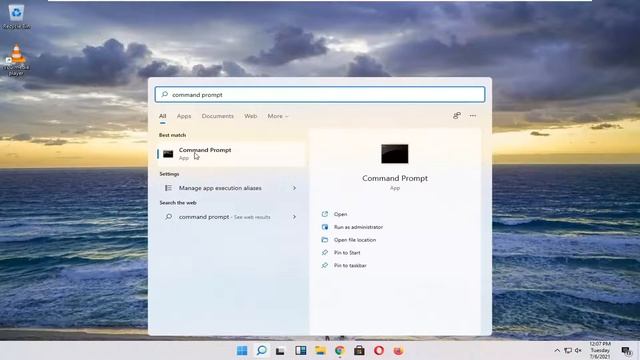Click the Manage app execution aliases list icon
Screen dimensions: 640x360
click(168, 188)
